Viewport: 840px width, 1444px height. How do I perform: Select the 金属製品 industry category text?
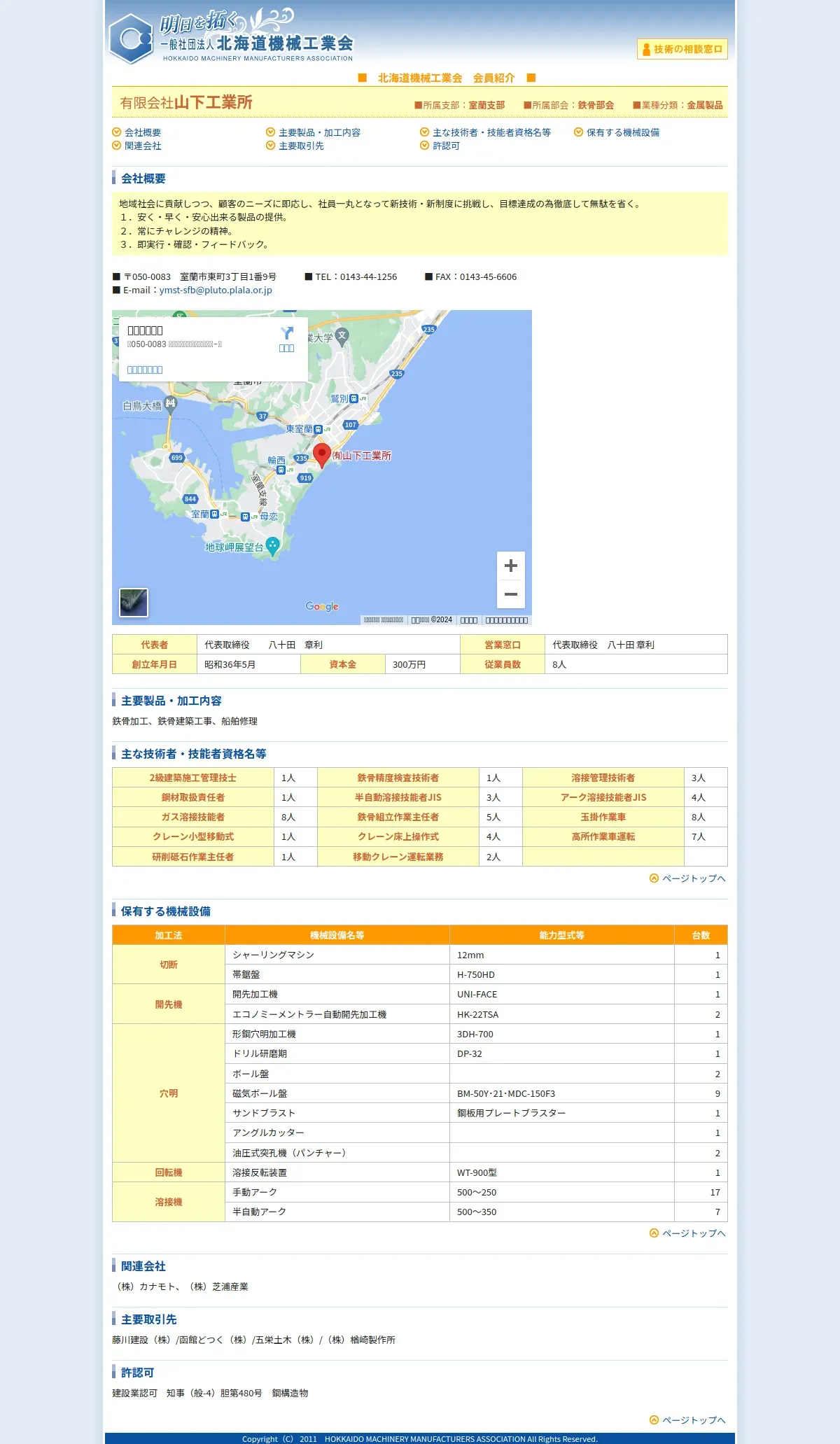point(704,105)
